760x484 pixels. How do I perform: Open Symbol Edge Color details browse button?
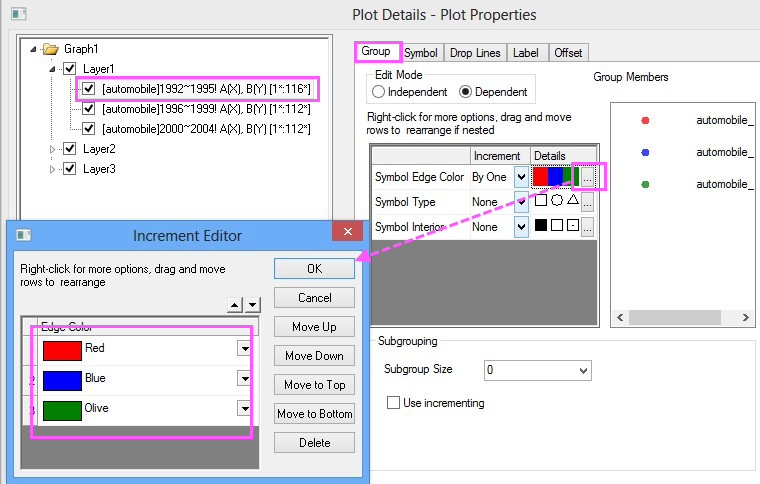tap(588, 177)
